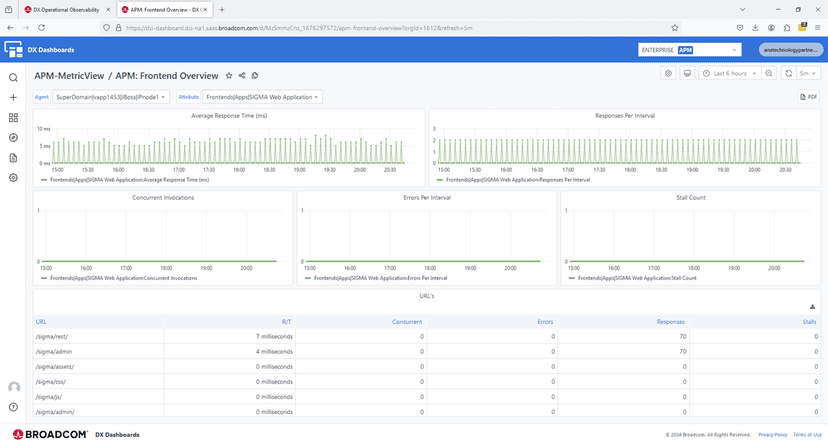Star the dashboard as favorite
This screenshot has width=828, height=445.
coord(229,75)
